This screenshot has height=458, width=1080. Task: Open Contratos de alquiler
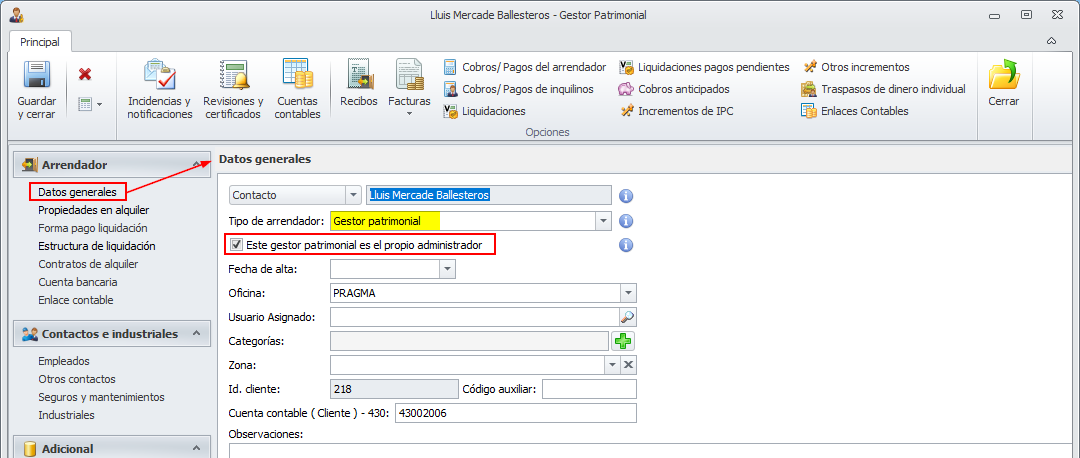coord(88,264)
